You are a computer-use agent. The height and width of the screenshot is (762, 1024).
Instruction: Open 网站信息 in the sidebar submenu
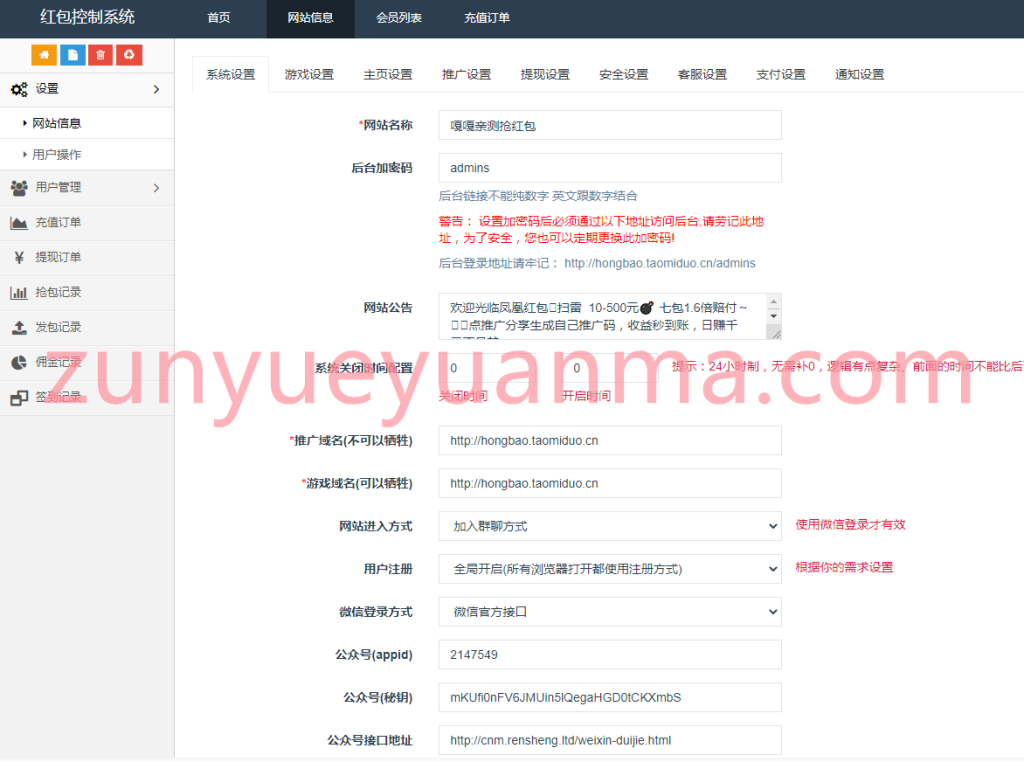tap(87, 123)
